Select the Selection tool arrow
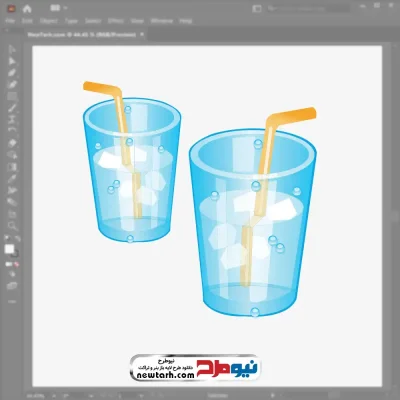This screenshot has height=400, width=400. pos(12,50)
